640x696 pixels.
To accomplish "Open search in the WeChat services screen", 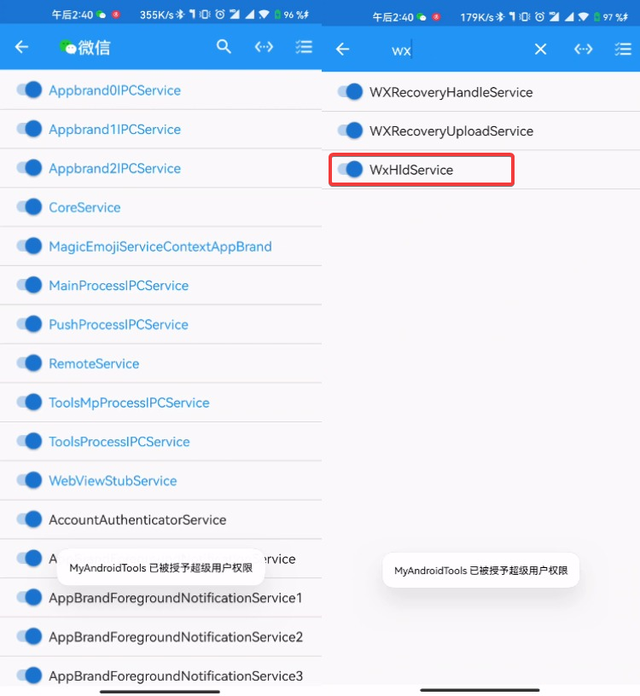I will point(224,46).
